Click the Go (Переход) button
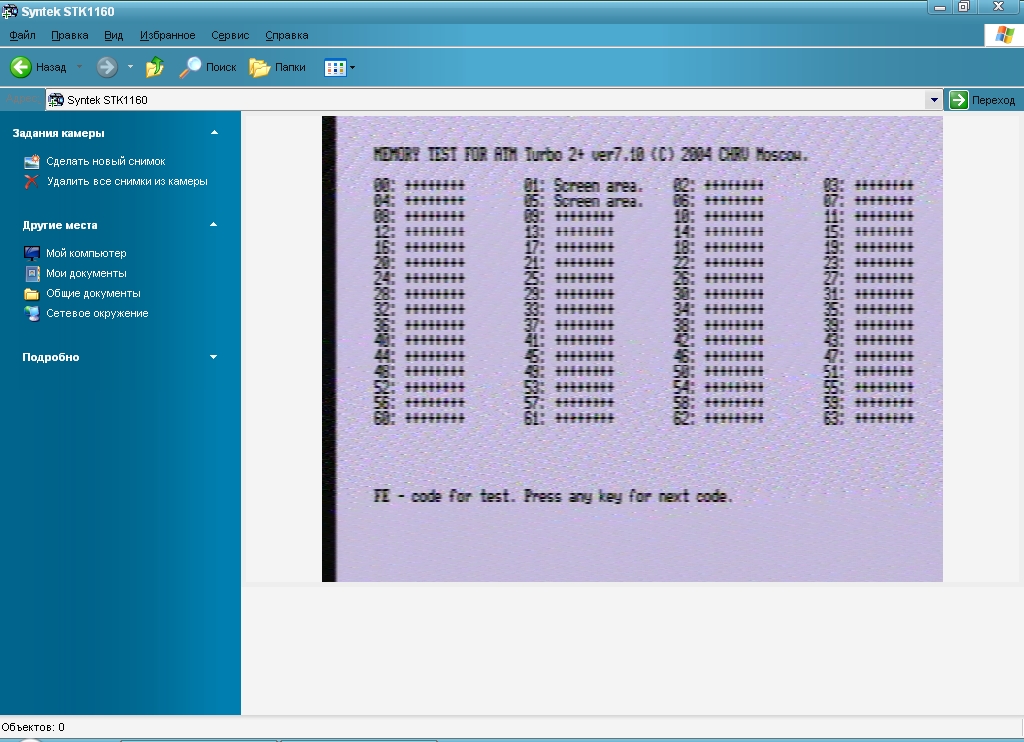Screen dimensions: 1024x742 pyautogui.click(x=984, y=100)
